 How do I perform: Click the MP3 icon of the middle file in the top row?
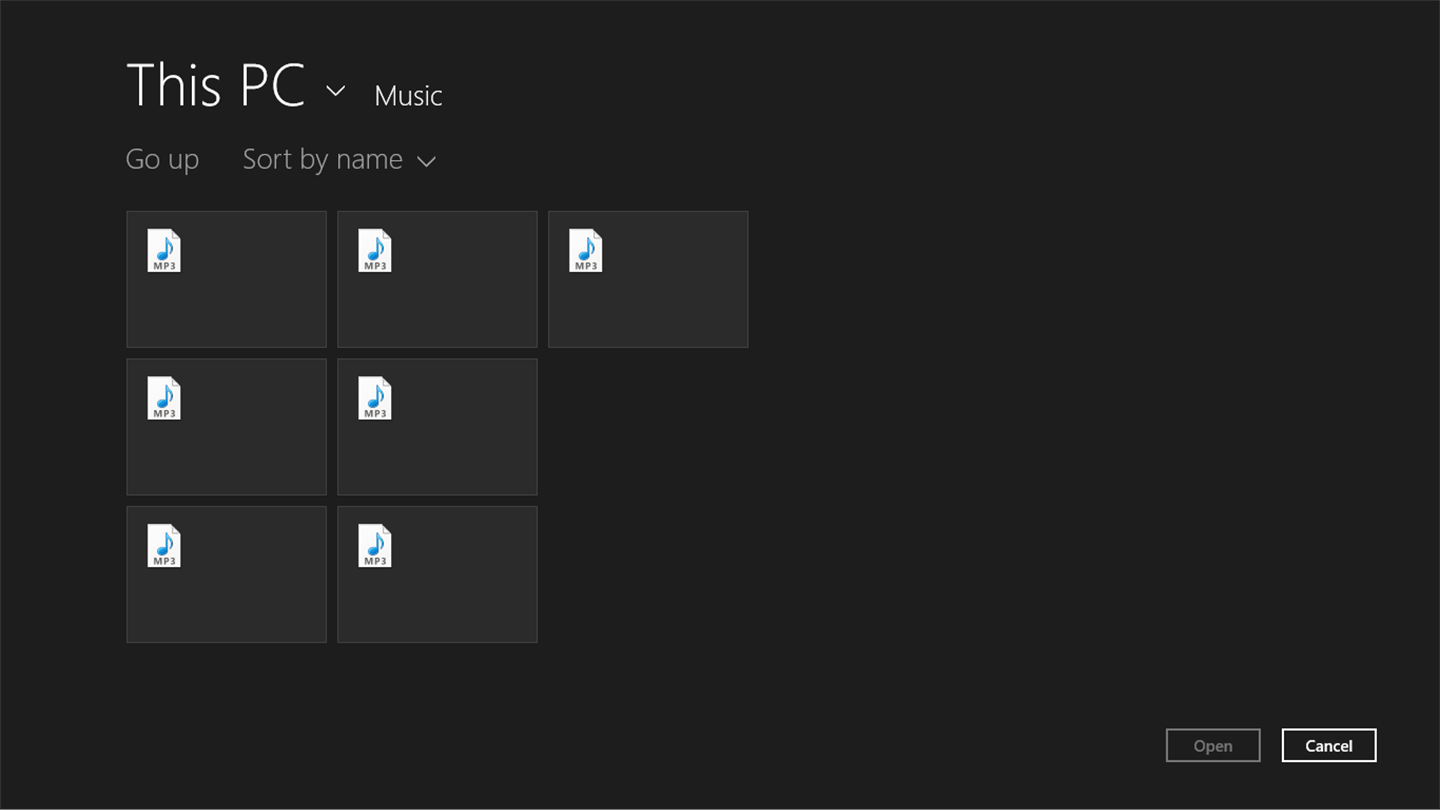375,250
